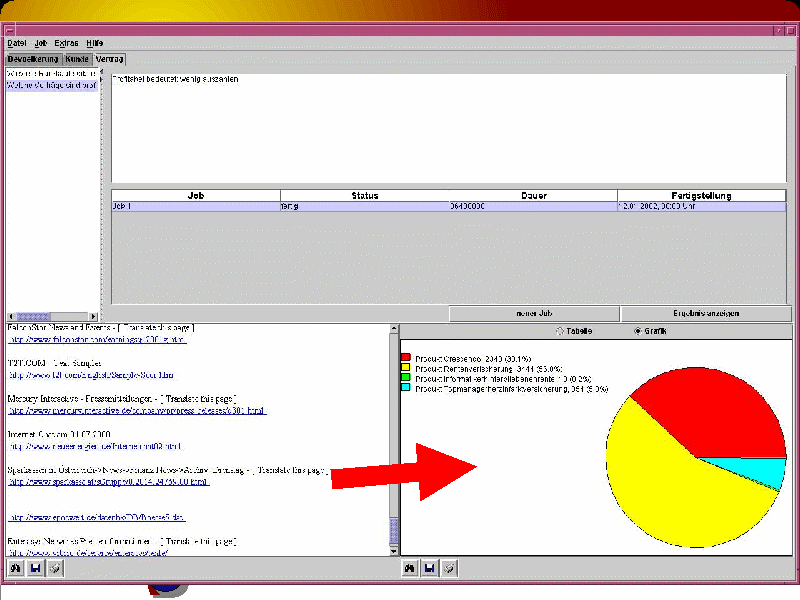The width and height of the screenshot is (800, 600).
Task: Open the window system menu icon in title bar
Action: (9, 29)
